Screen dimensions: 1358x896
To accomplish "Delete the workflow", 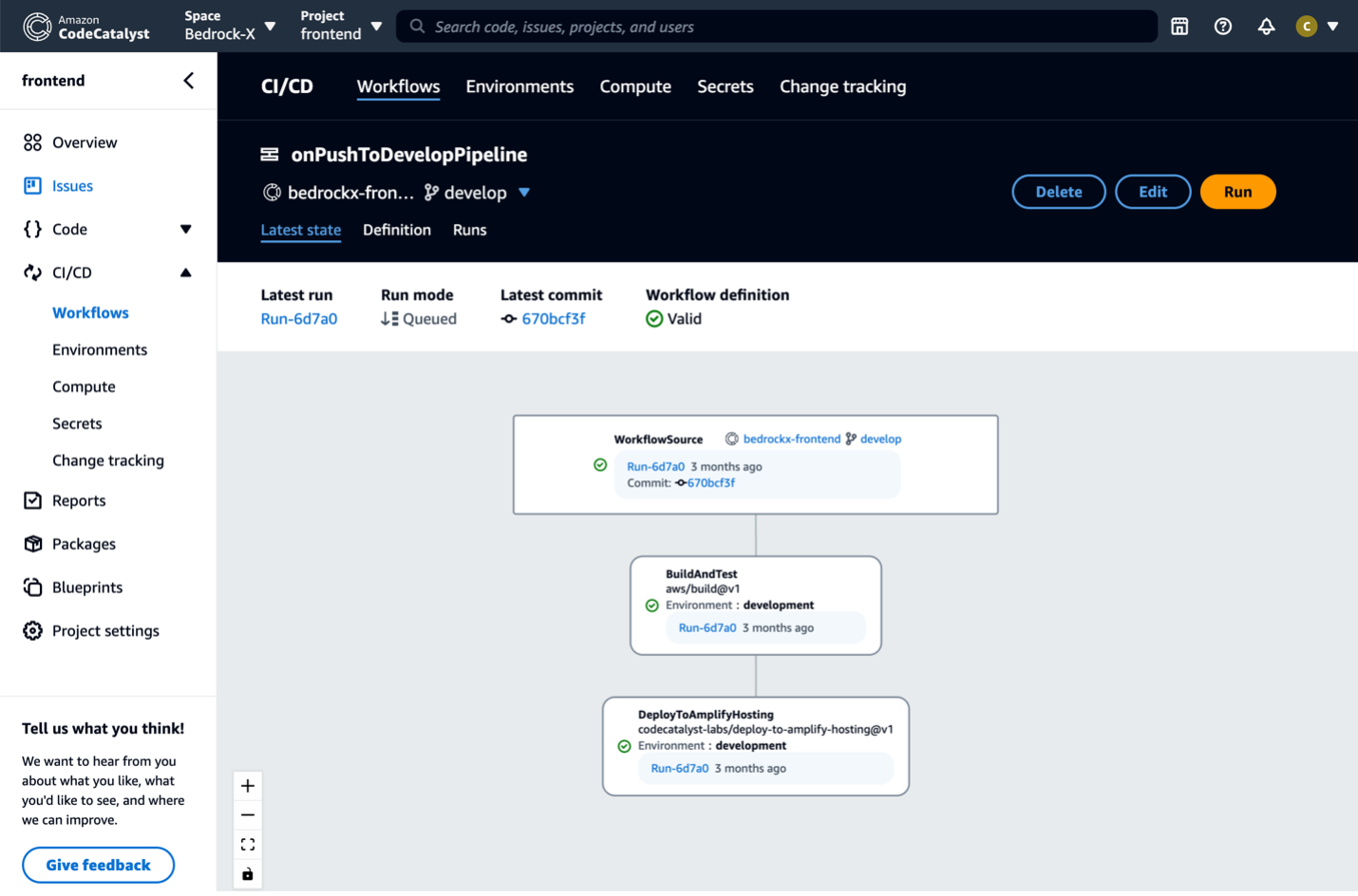I will 1059,192.
